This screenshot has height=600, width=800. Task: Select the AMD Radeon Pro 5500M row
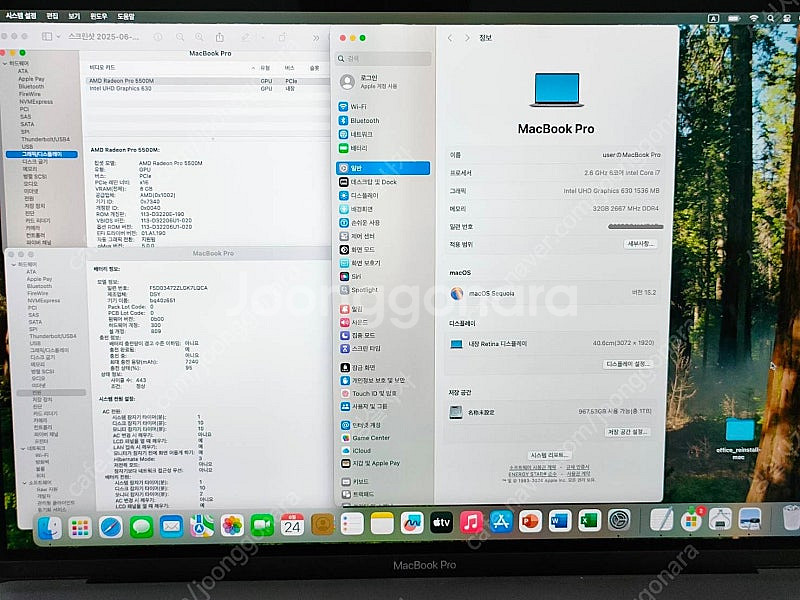207,81
